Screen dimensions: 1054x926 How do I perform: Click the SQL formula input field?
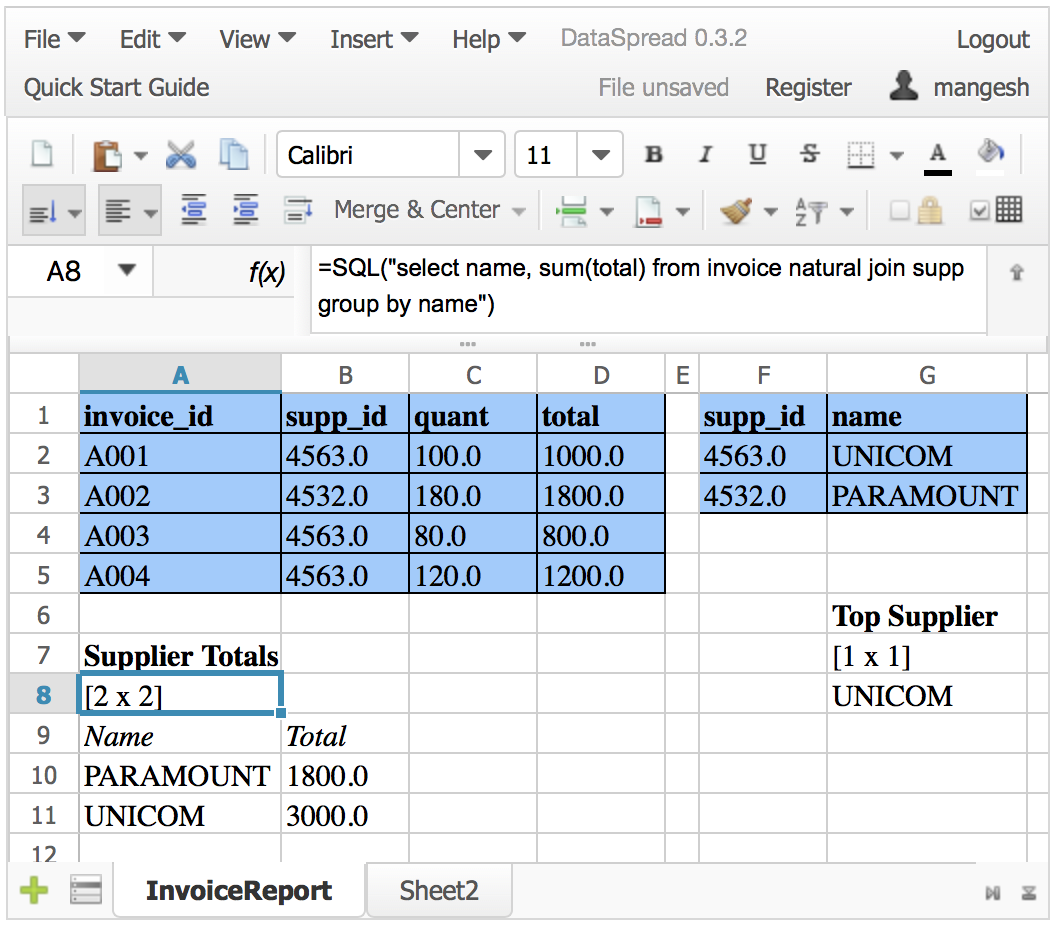[x=649, y=289]
